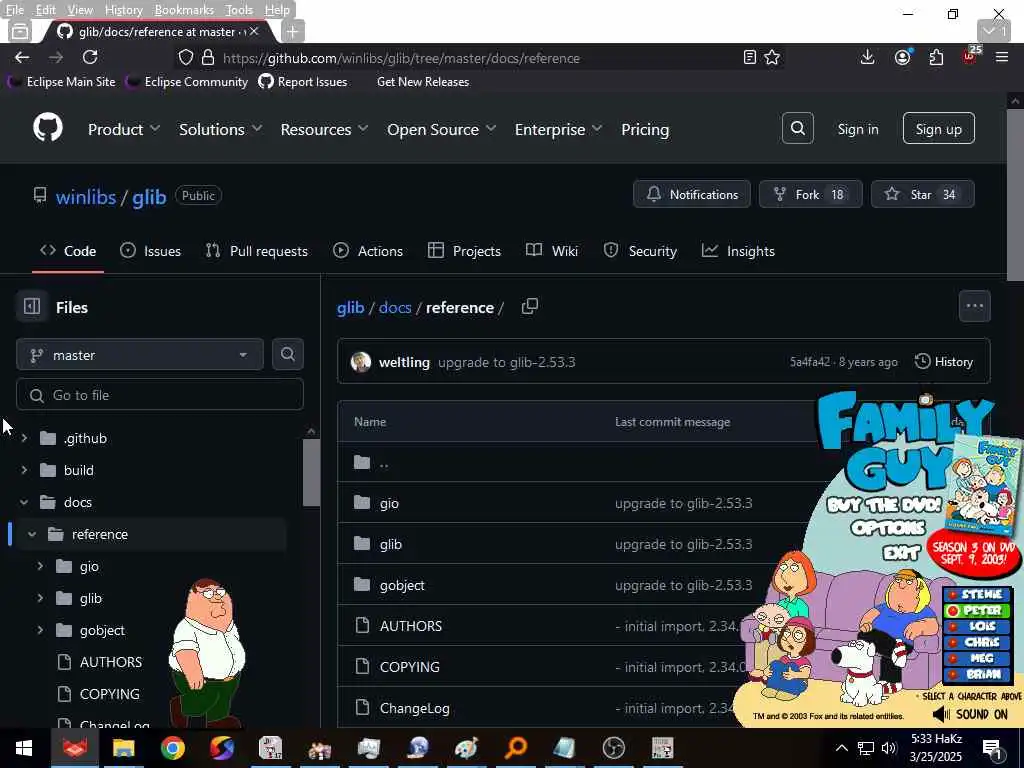Click the tracking protection shield icon
1024x768 pixels.
pos(186,57)
